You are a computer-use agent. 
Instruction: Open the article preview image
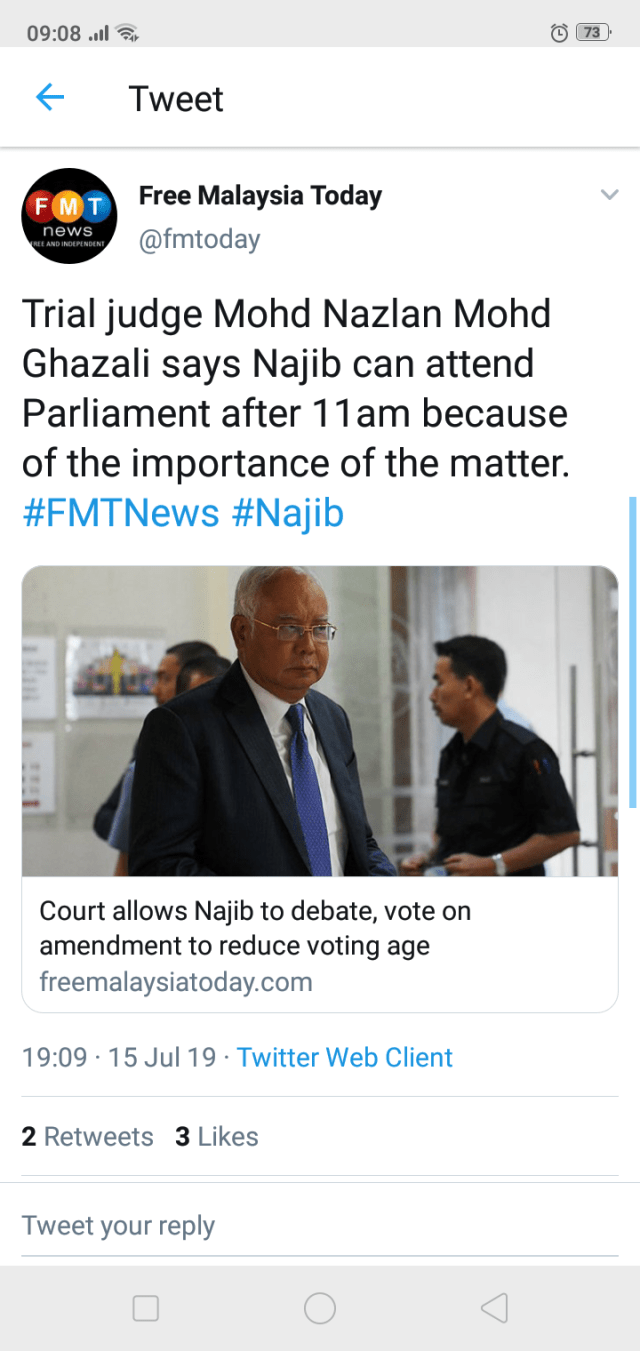pyautogui.click(x=320, y=720)
